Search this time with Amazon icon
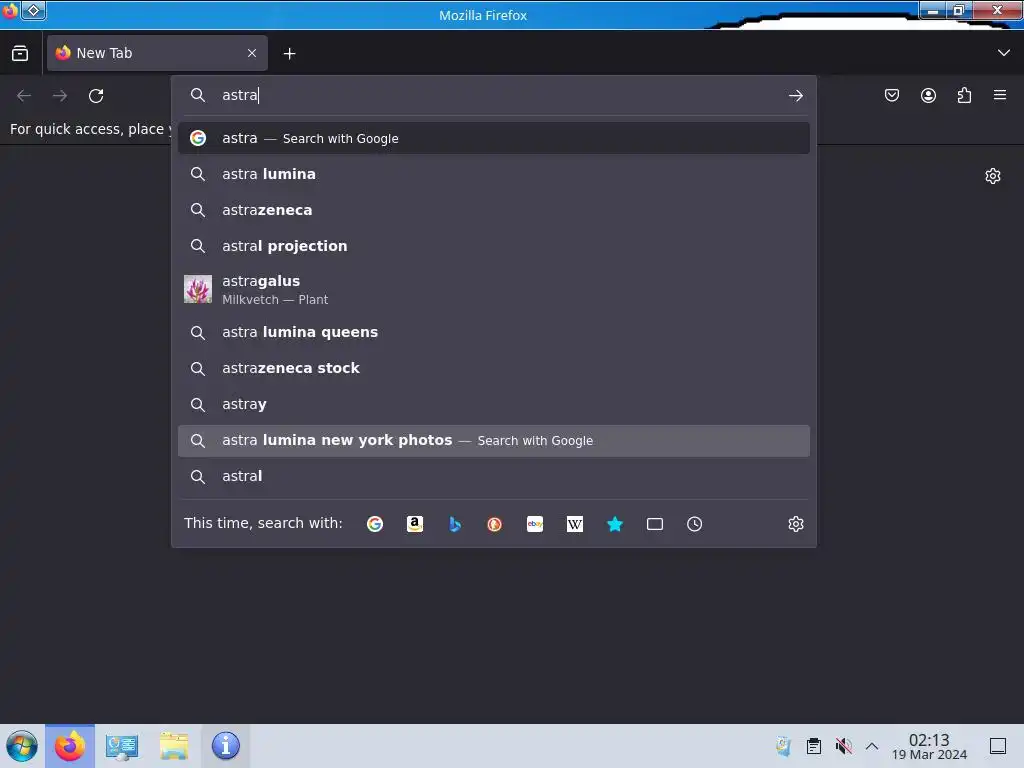Viewport: 1024px width, 768px height. [x=415, y=524]
